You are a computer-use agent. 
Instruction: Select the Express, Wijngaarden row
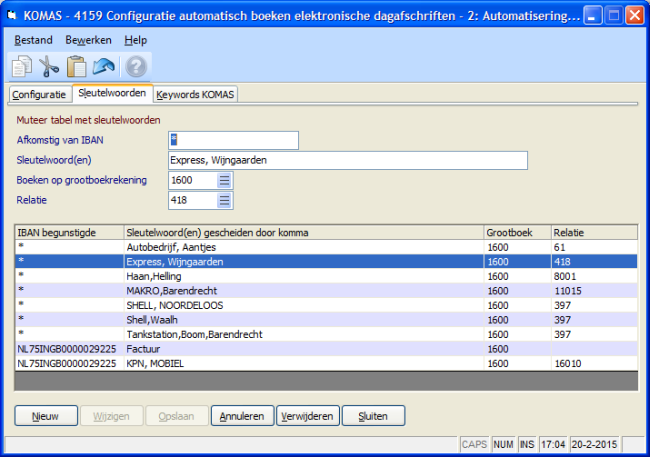[x=326, y=262]
